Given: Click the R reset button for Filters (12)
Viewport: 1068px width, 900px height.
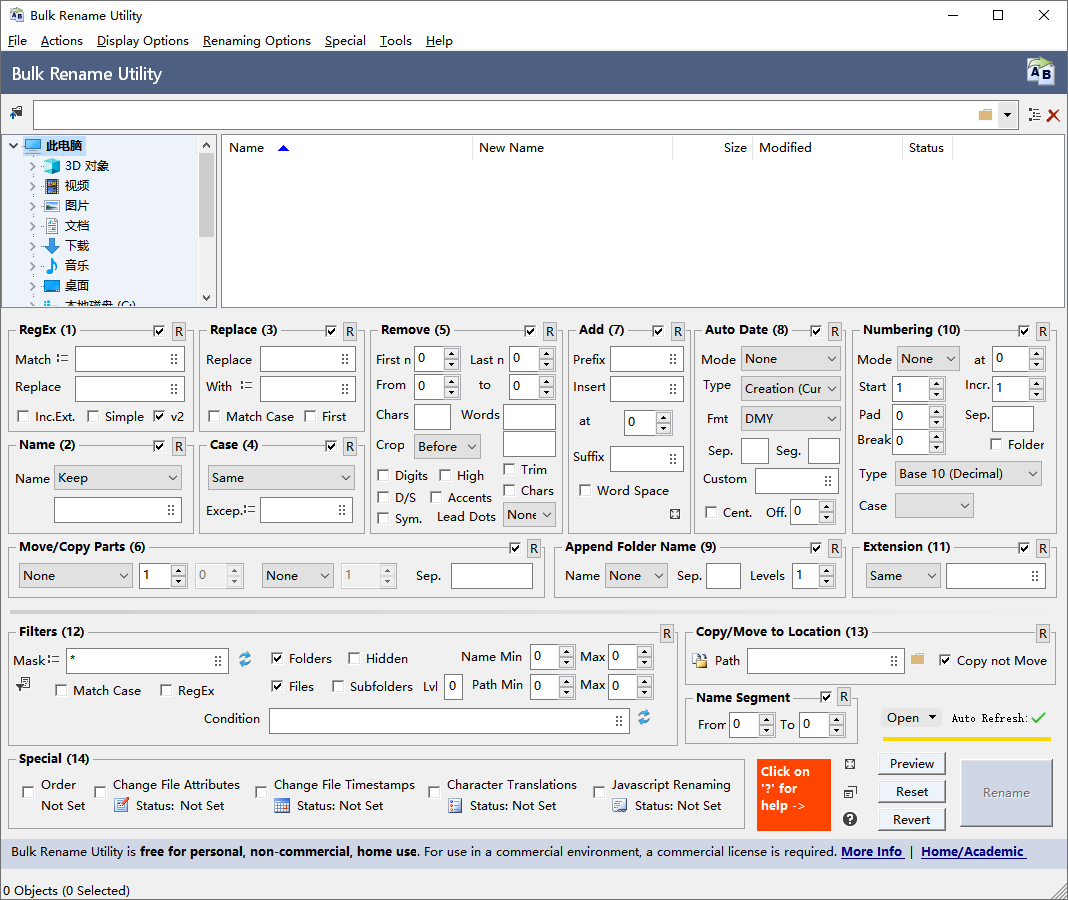Looking at the screenshot, I should [x=667, y=634].
